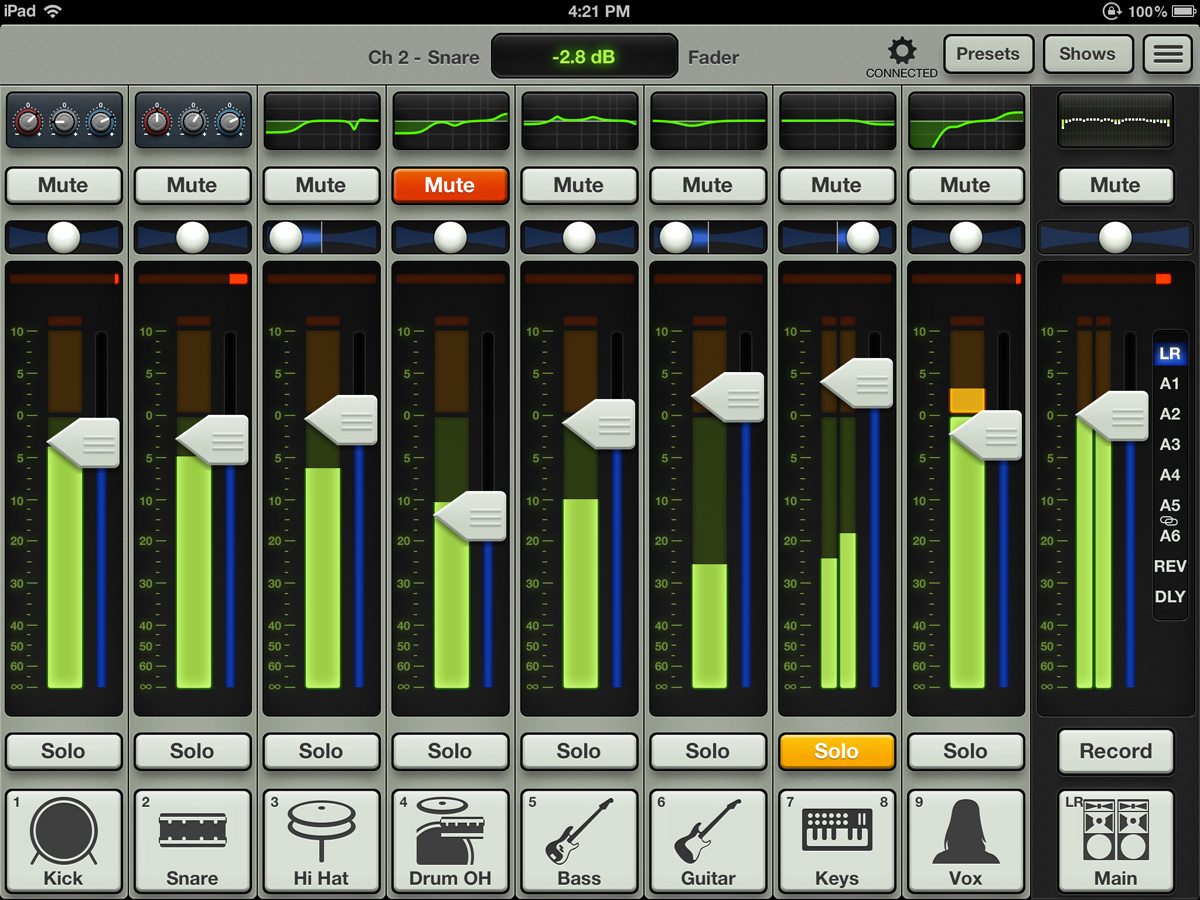The height and width of the screenshot is (900, 1200).
Task: Solo the Bass channel
Action: (579, 751)
